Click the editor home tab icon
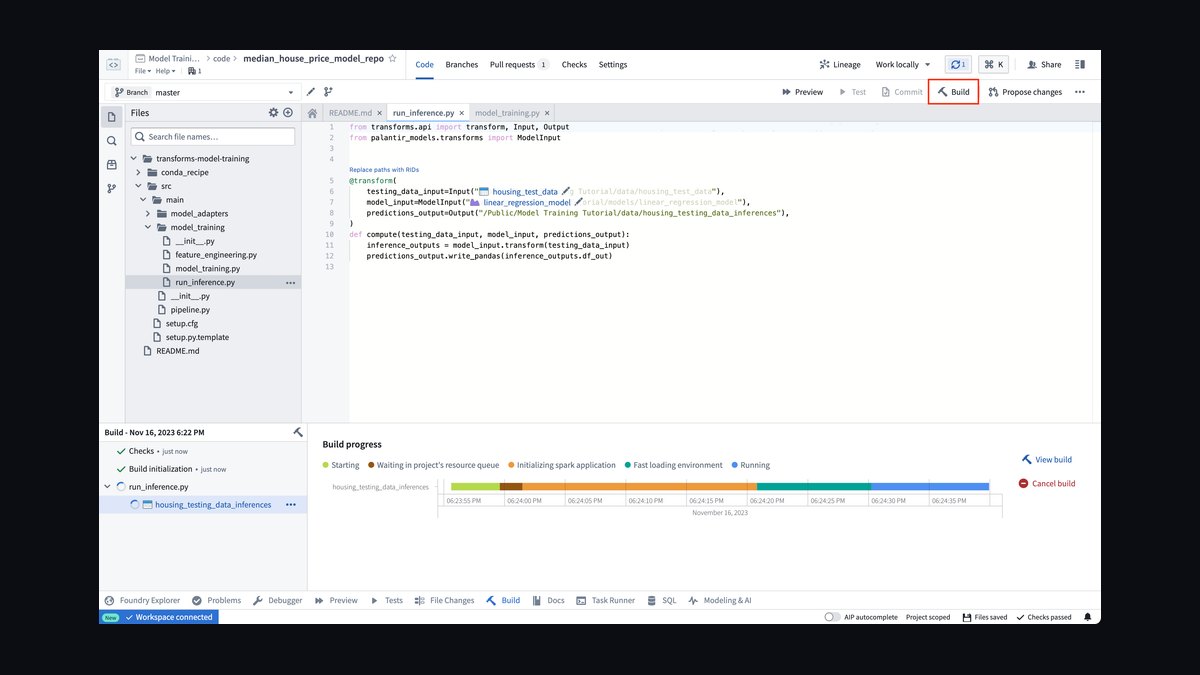Image resolution: width=1200 pixels, height=675 pixels. [312, 114]
